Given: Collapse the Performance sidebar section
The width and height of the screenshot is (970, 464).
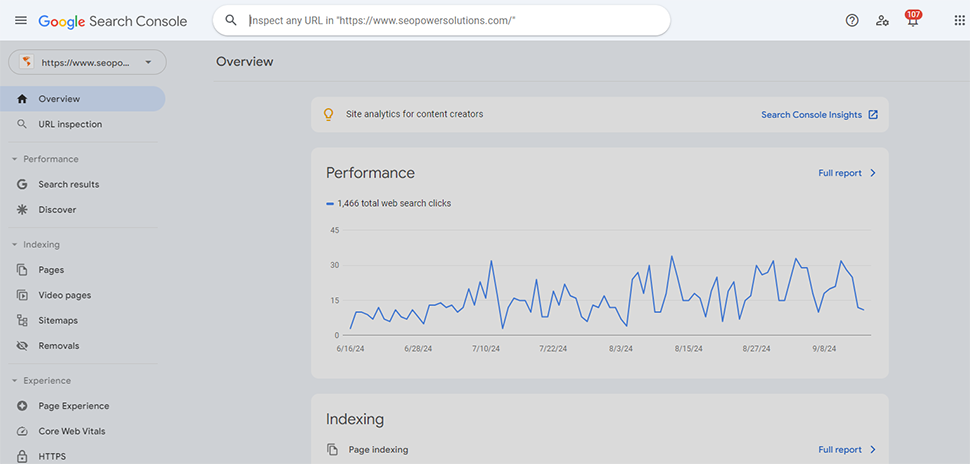Looking at the screenshot, I should click(14, 159).
